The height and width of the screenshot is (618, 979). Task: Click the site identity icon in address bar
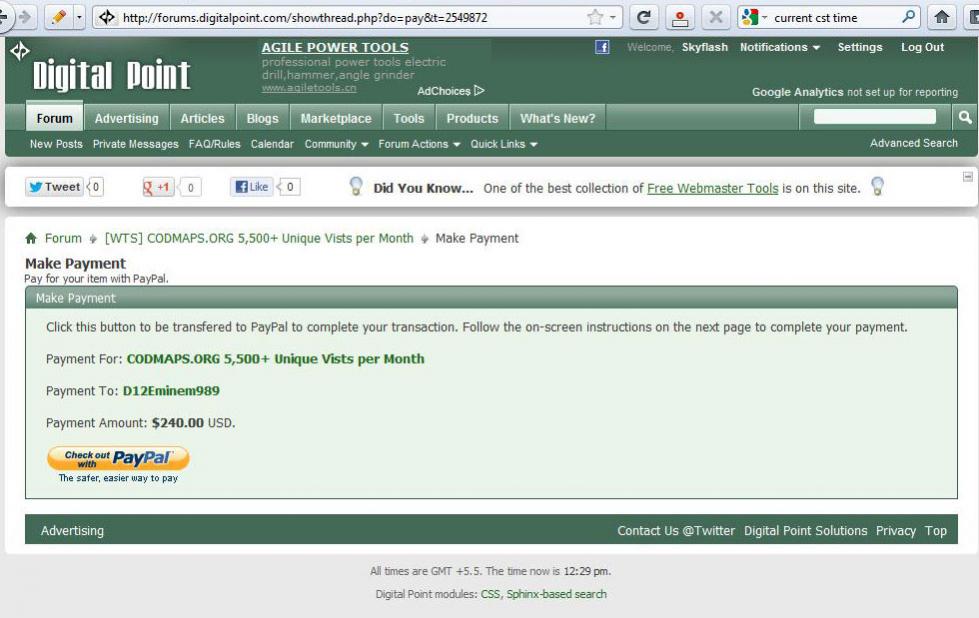coord(107,17)
